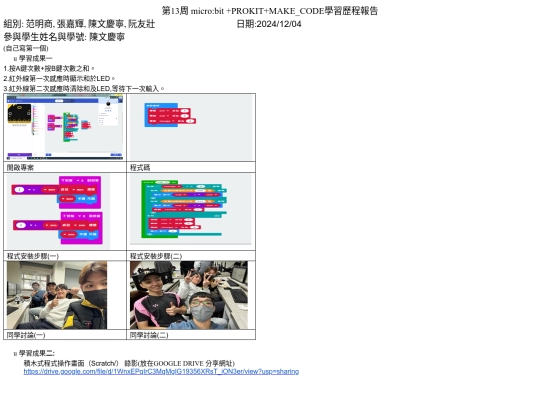
Task: Click the 程式碼 caption cell
Action: click(x=191, y=167)
